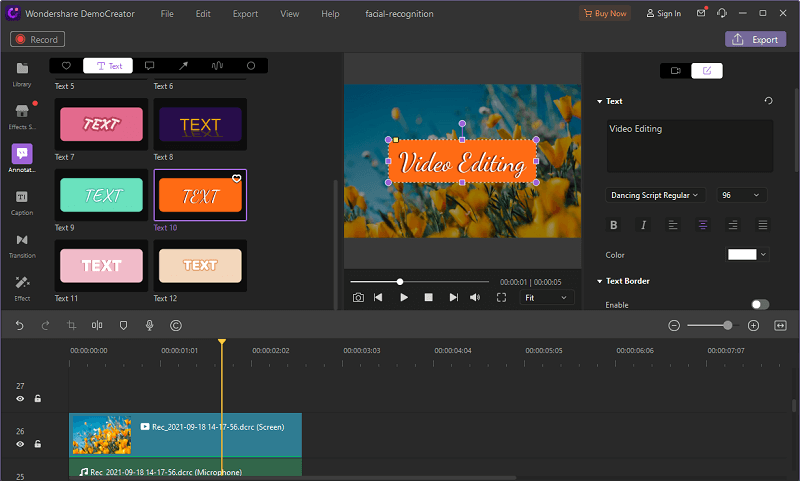Enable the Text Border switch
This screenshot has height=481, width=800.
click(759, 304)
